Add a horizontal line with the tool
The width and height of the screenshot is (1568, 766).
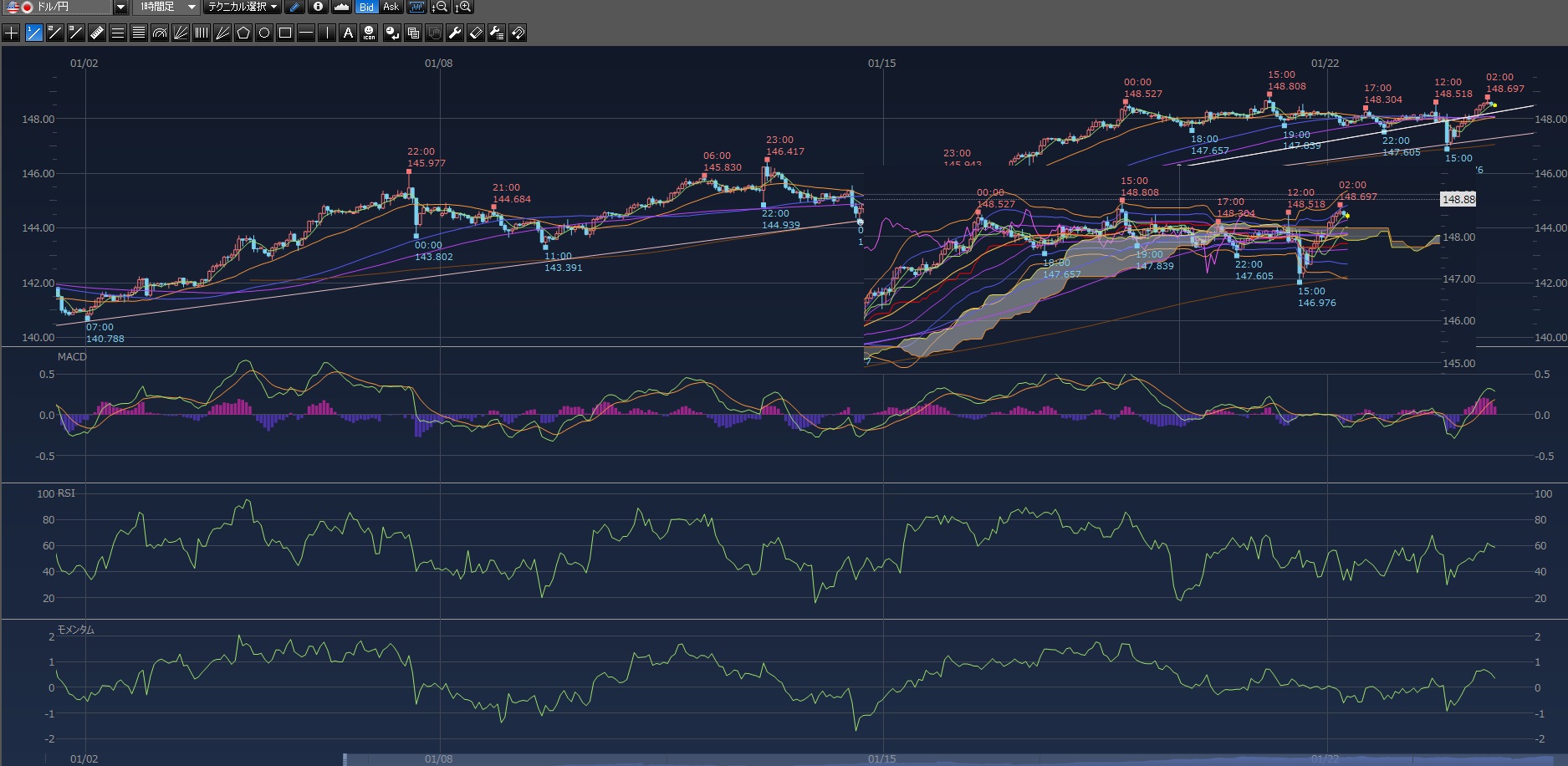pyautogui.click(x=306, y=33)
